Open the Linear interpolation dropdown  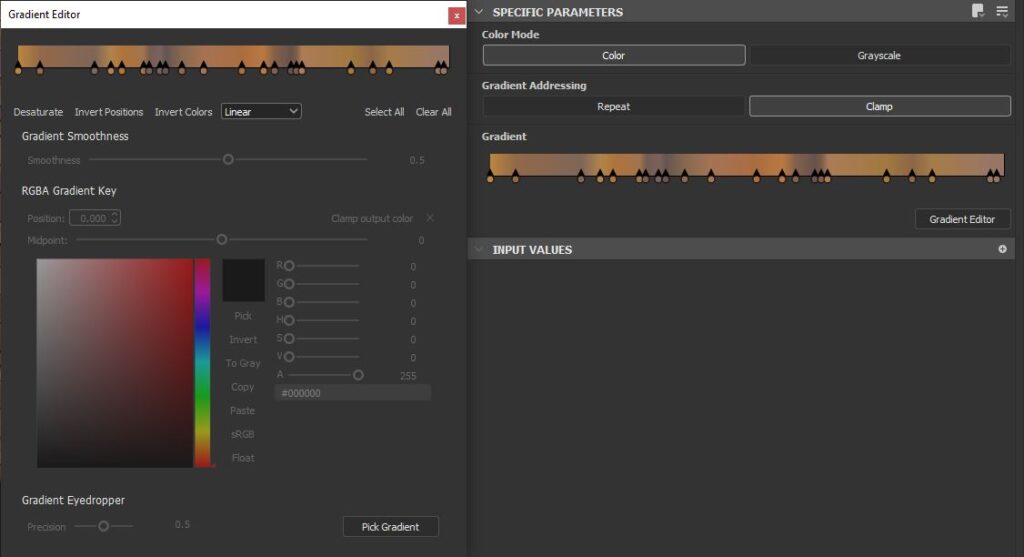coord(261,111)
